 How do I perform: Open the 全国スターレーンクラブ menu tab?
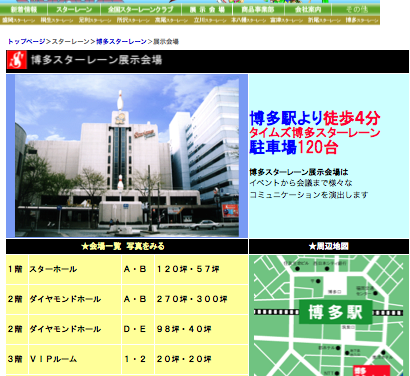click(141, 9)
